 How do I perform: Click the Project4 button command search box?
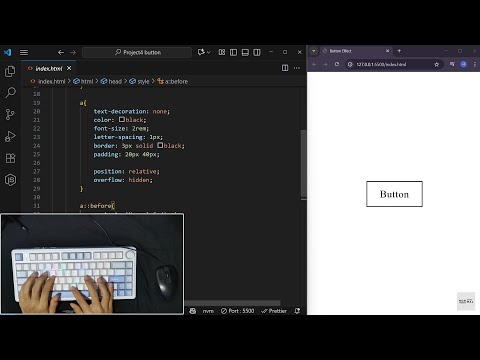pyautogui.click(x=137, y=52)
